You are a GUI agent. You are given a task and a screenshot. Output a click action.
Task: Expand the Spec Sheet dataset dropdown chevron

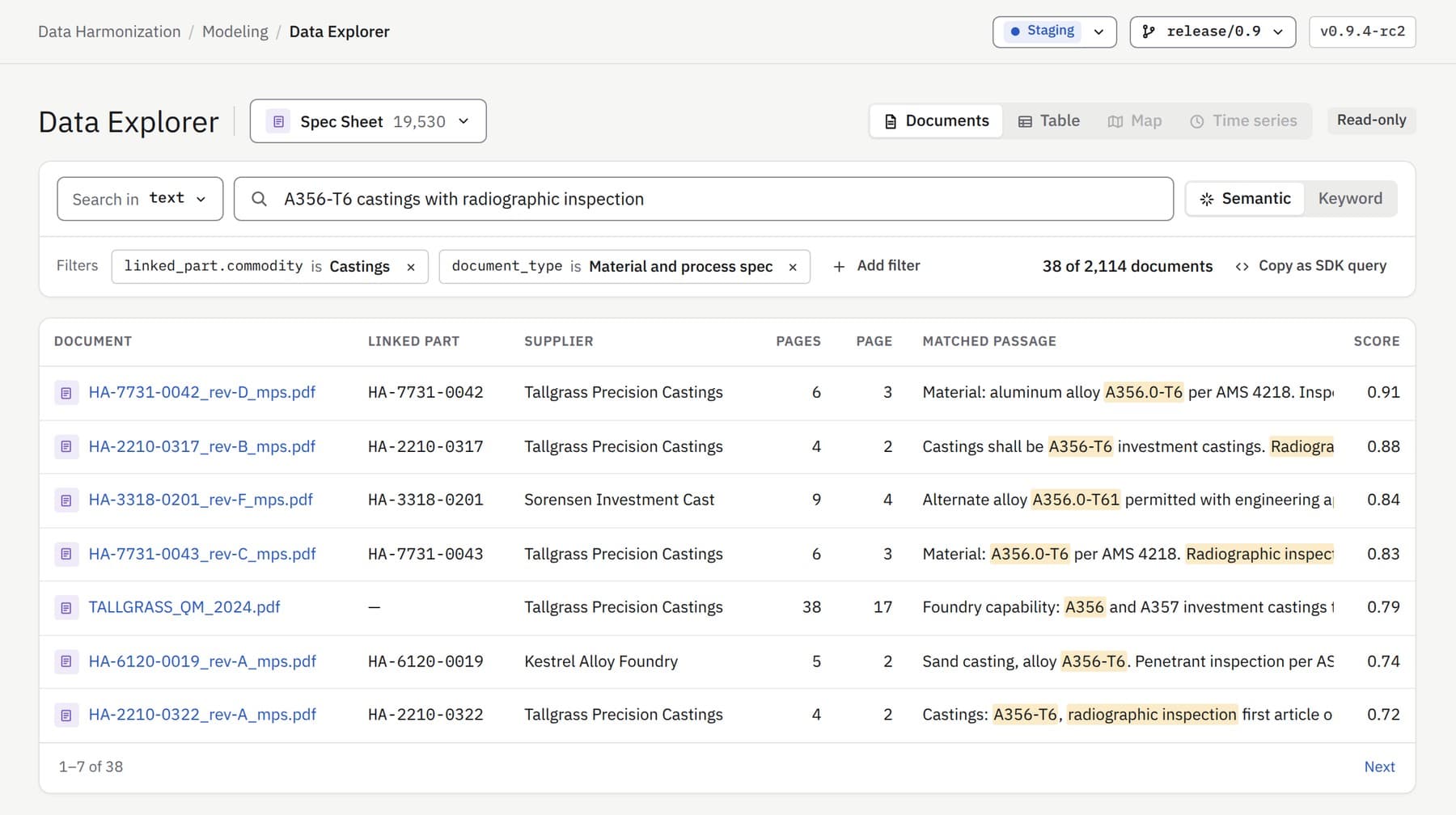pos(463,121)
